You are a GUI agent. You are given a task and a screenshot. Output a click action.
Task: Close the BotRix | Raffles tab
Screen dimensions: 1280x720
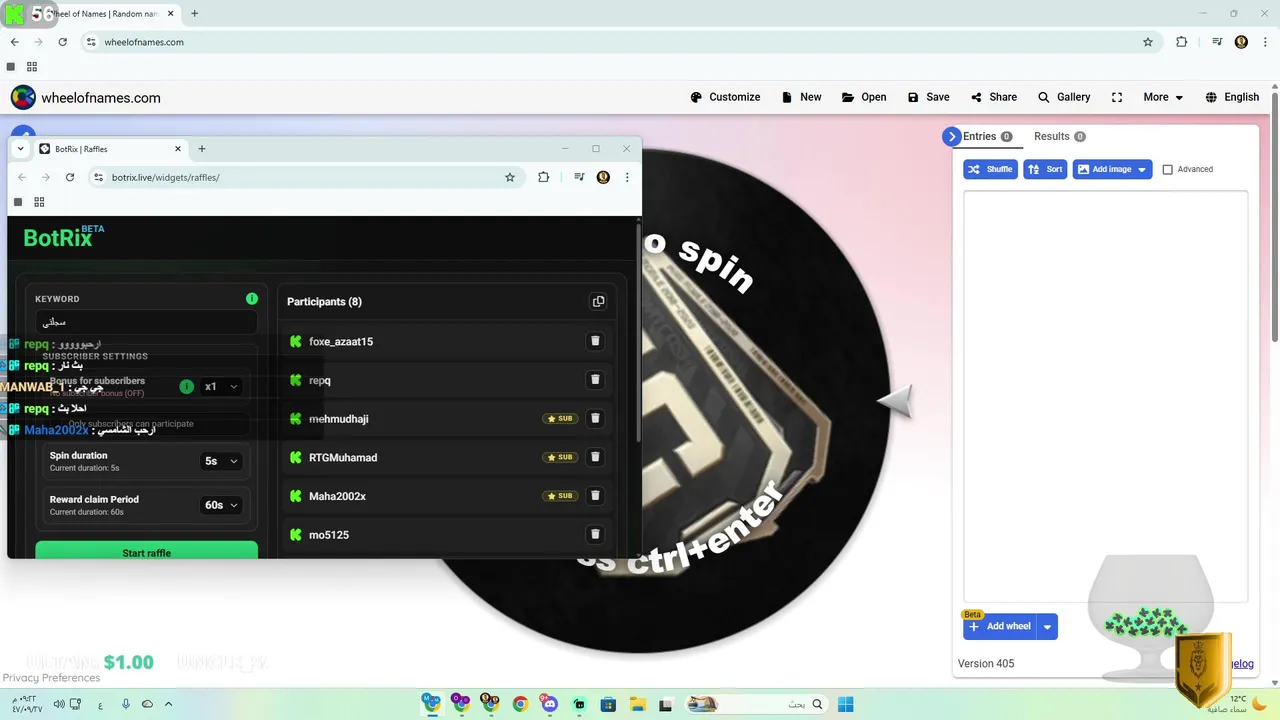(x=178, y=149)
